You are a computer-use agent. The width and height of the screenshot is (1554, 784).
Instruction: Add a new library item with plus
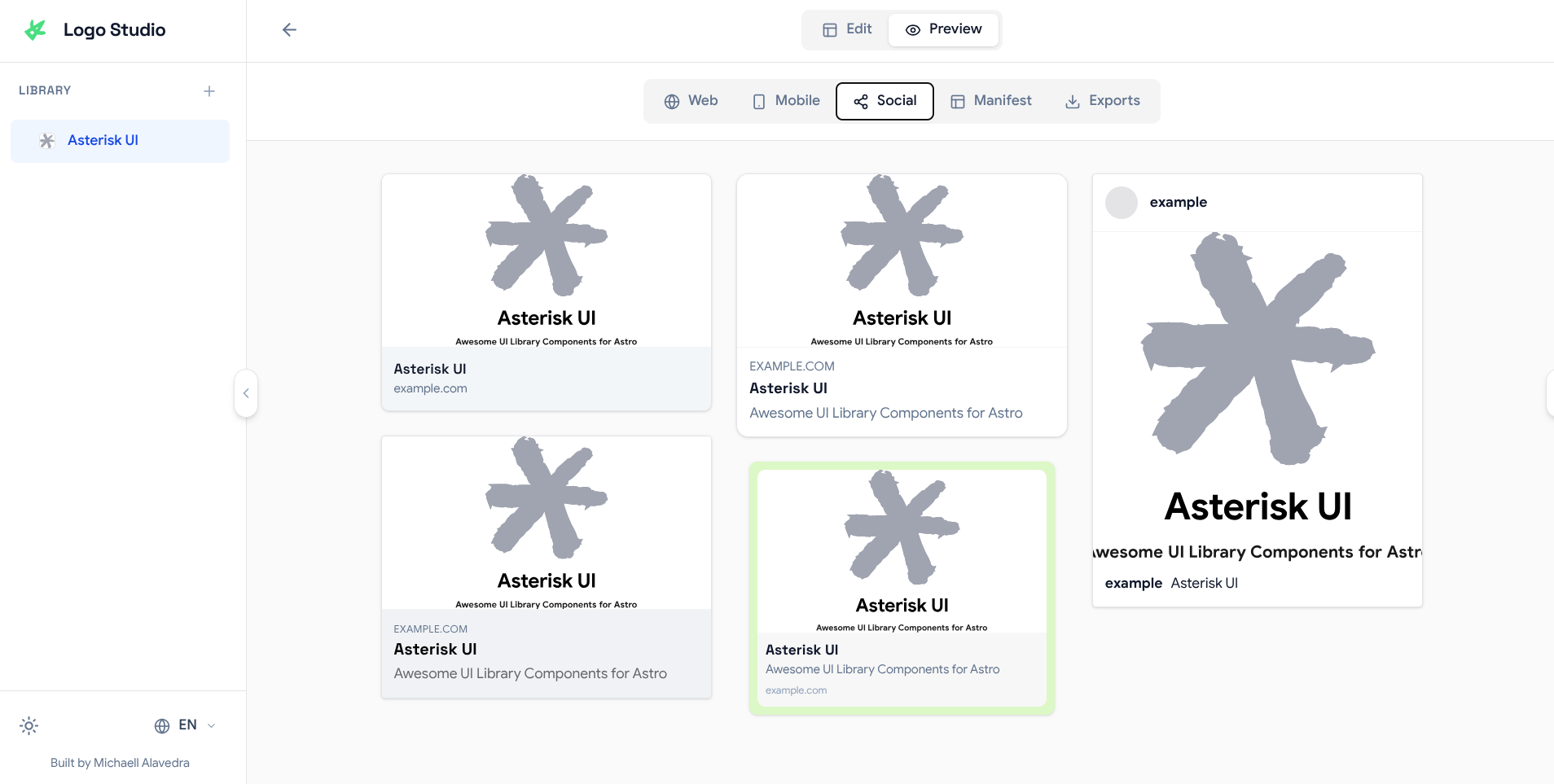click(209, 91)
